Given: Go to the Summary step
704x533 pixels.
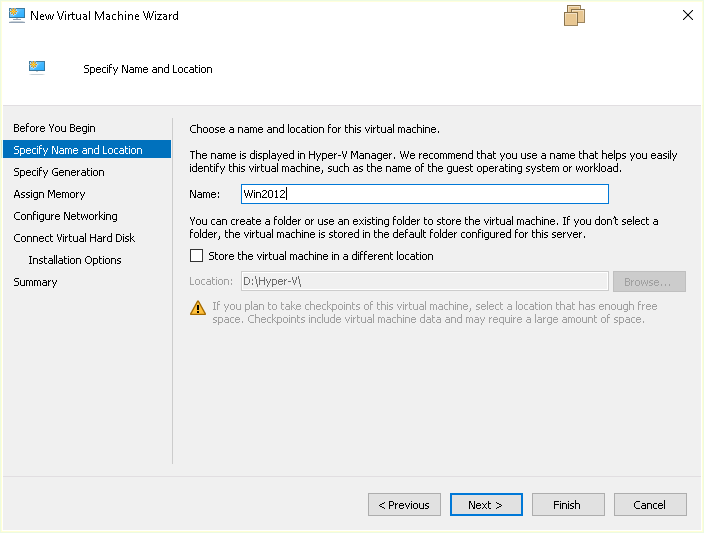Looking at the screenshot, I should (36, 282).
